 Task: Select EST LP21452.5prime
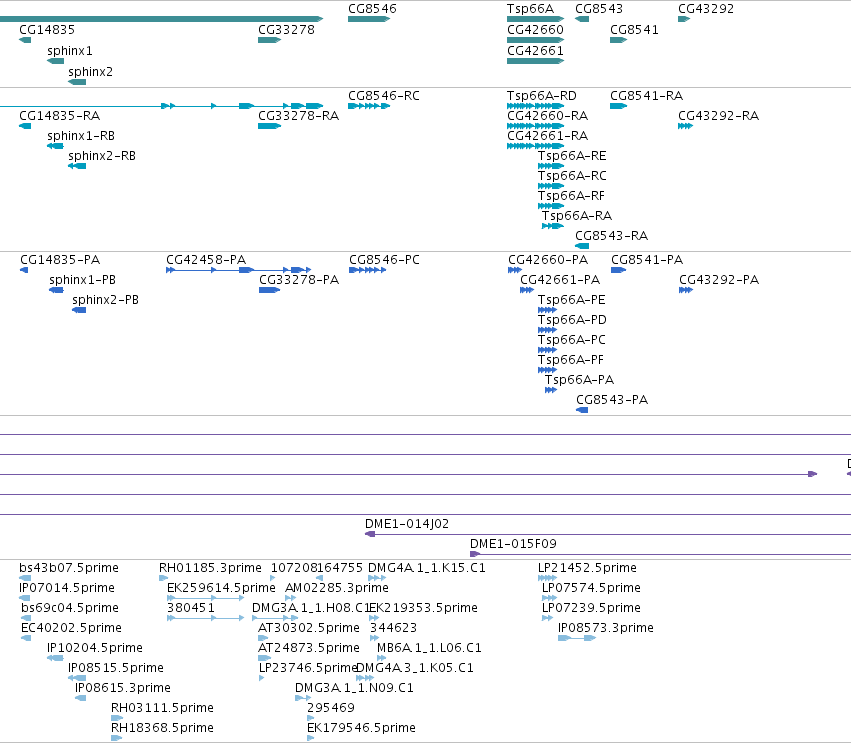pyautogui.click(x=547, y=578)
